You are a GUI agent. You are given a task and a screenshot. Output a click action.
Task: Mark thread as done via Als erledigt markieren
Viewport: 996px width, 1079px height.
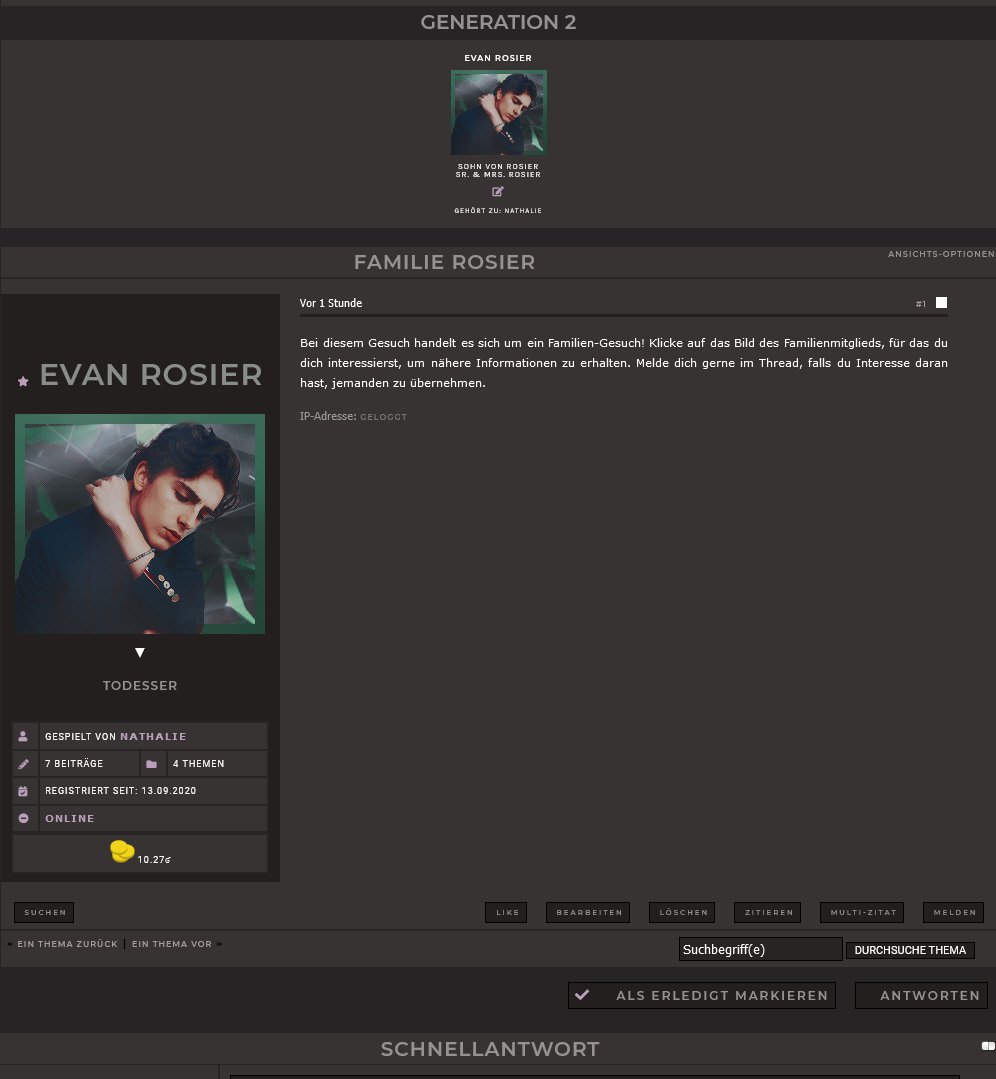pos(701,995)
